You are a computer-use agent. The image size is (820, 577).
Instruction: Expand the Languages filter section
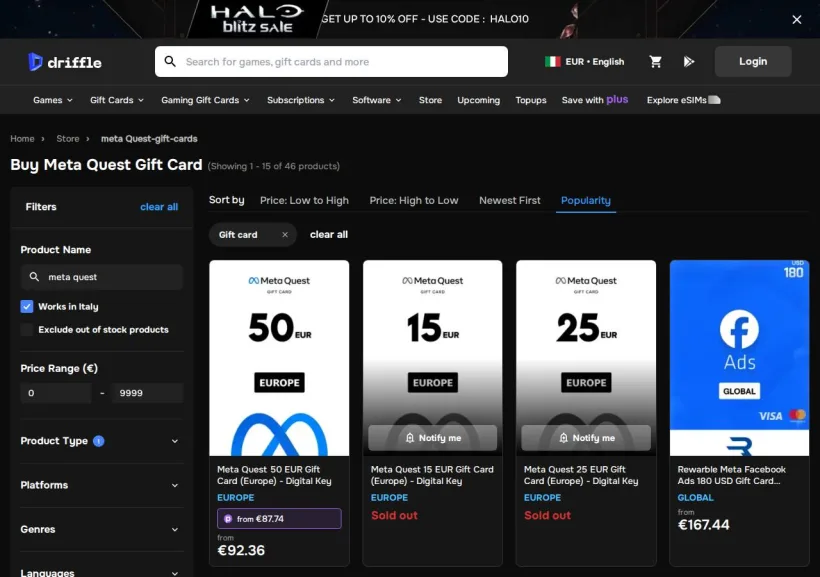(100, 572)
